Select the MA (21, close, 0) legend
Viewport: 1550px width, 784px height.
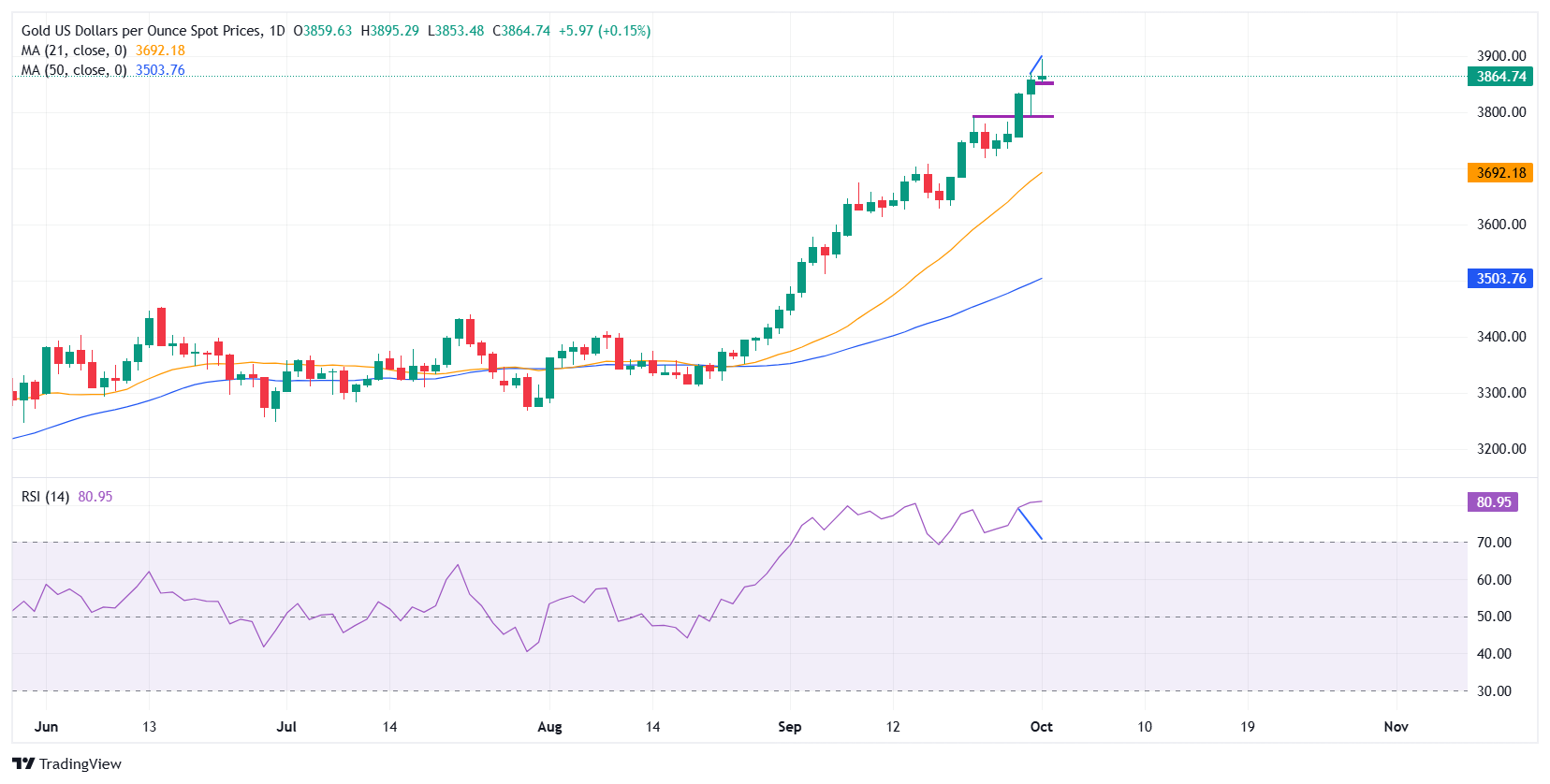coord(74,51)
